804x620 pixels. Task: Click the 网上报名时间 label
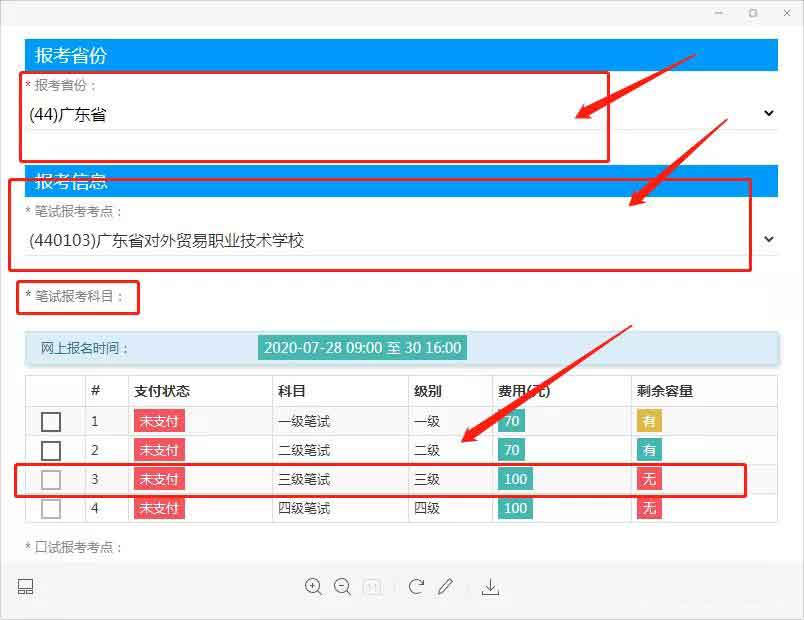click(x=85, y=348)
